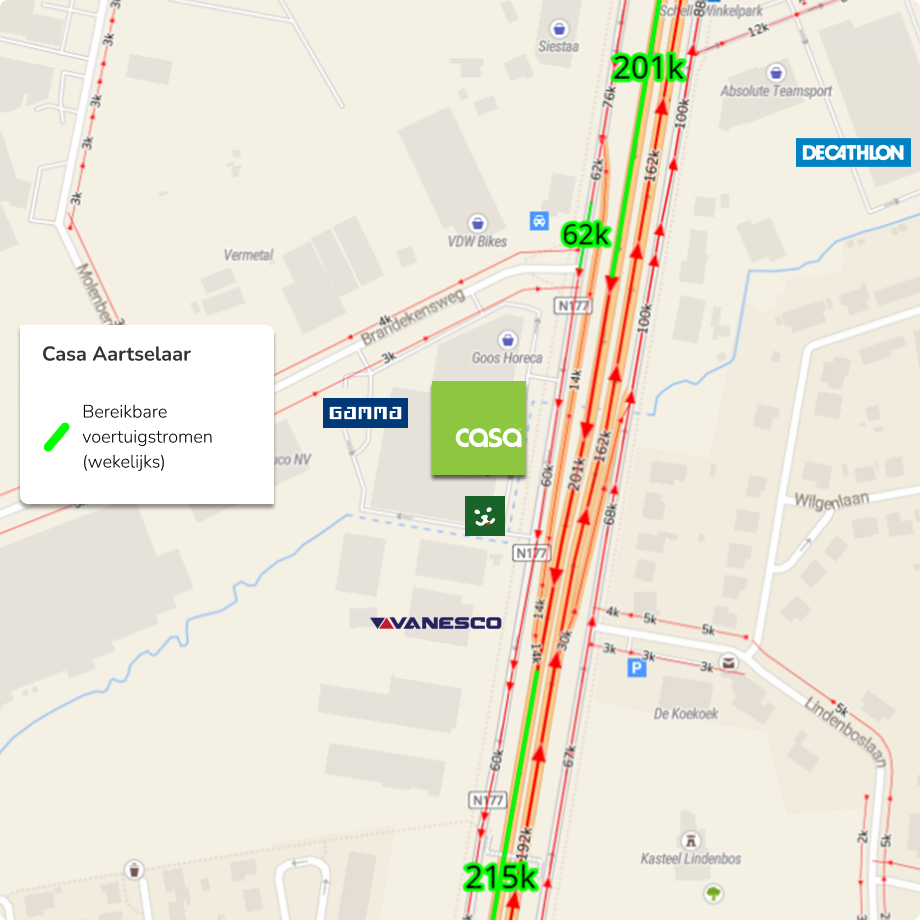Viewport: 920px width, 920px height.
Task: Select the green 62k traffic label
Action: pyautogui.click(x=586, y=235)
